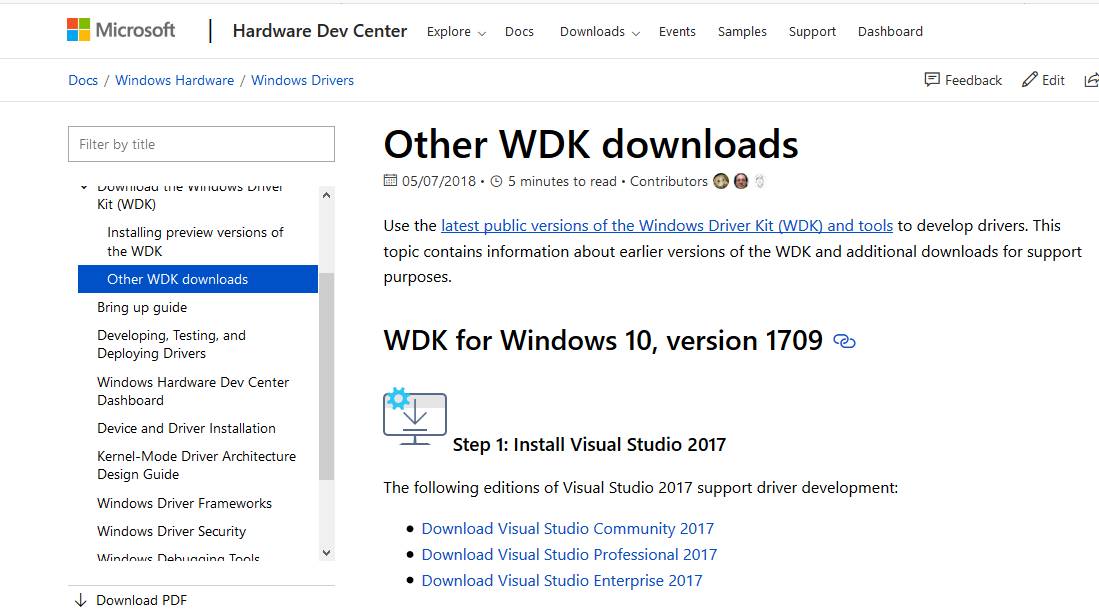This screenshot has width=1099, height=611.
Task: Collapse the Download the Windows Driver Kit node
Action: [84, 188]
